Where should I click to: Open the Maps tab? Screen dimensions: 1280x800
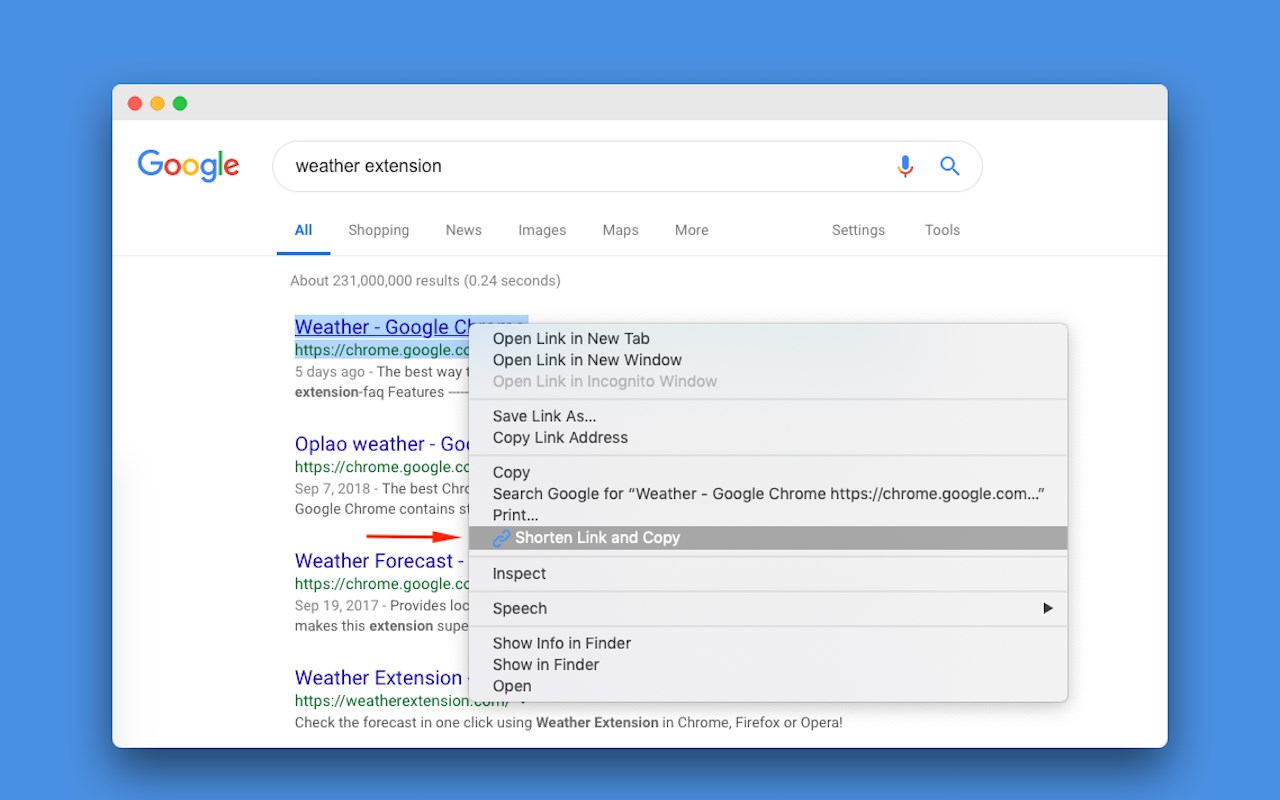pyautogui.click(x=620, y=230)
